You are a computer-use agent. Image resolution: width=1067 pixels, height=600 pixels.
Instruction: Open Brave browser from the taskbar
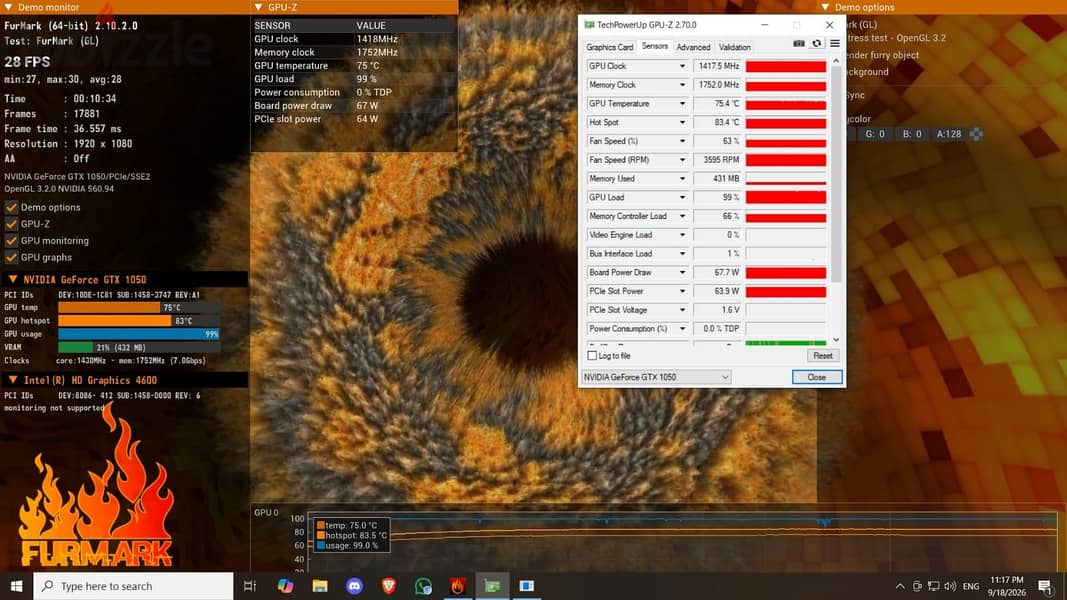(389, 586)
